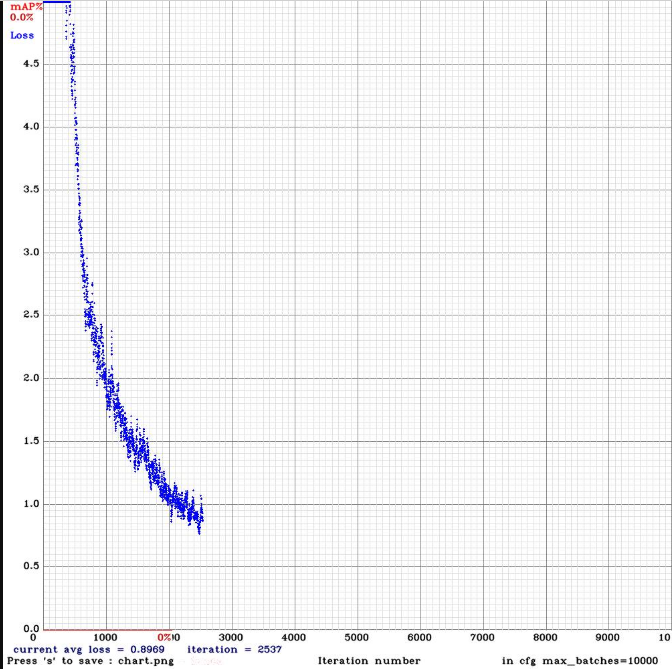Viewport: 672px width, 669px height.
Task: Click the x-axis label '3000'
Action: 231,637
